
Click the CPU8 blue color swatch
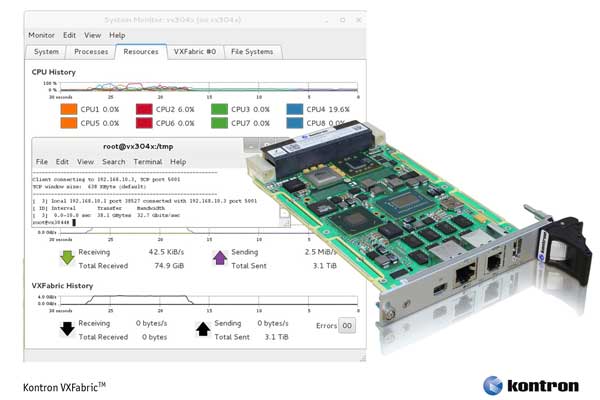tap(295, 123)
